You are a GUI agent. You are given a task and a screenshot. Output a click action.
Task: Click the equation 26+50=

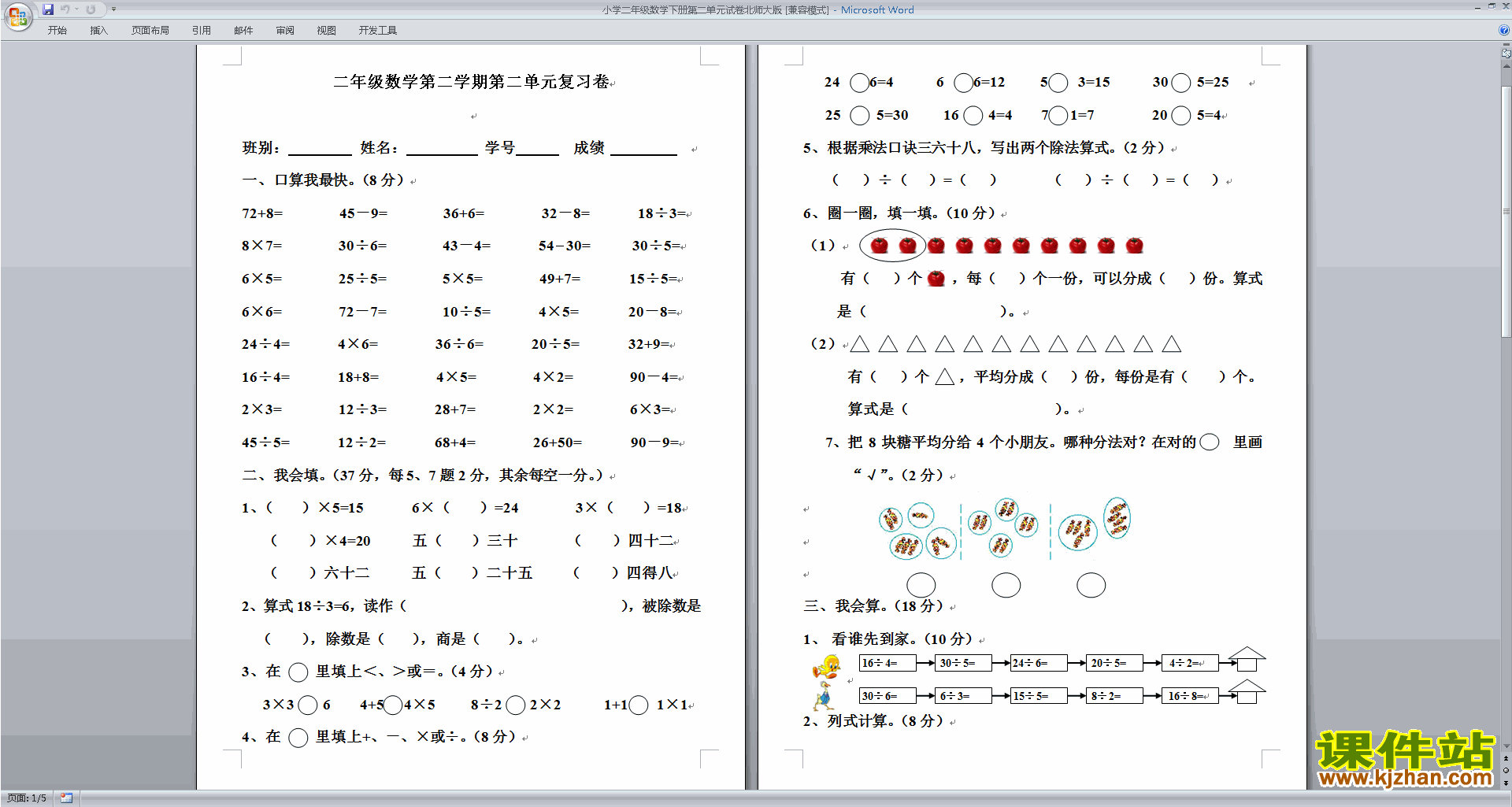tap(558, 442)
